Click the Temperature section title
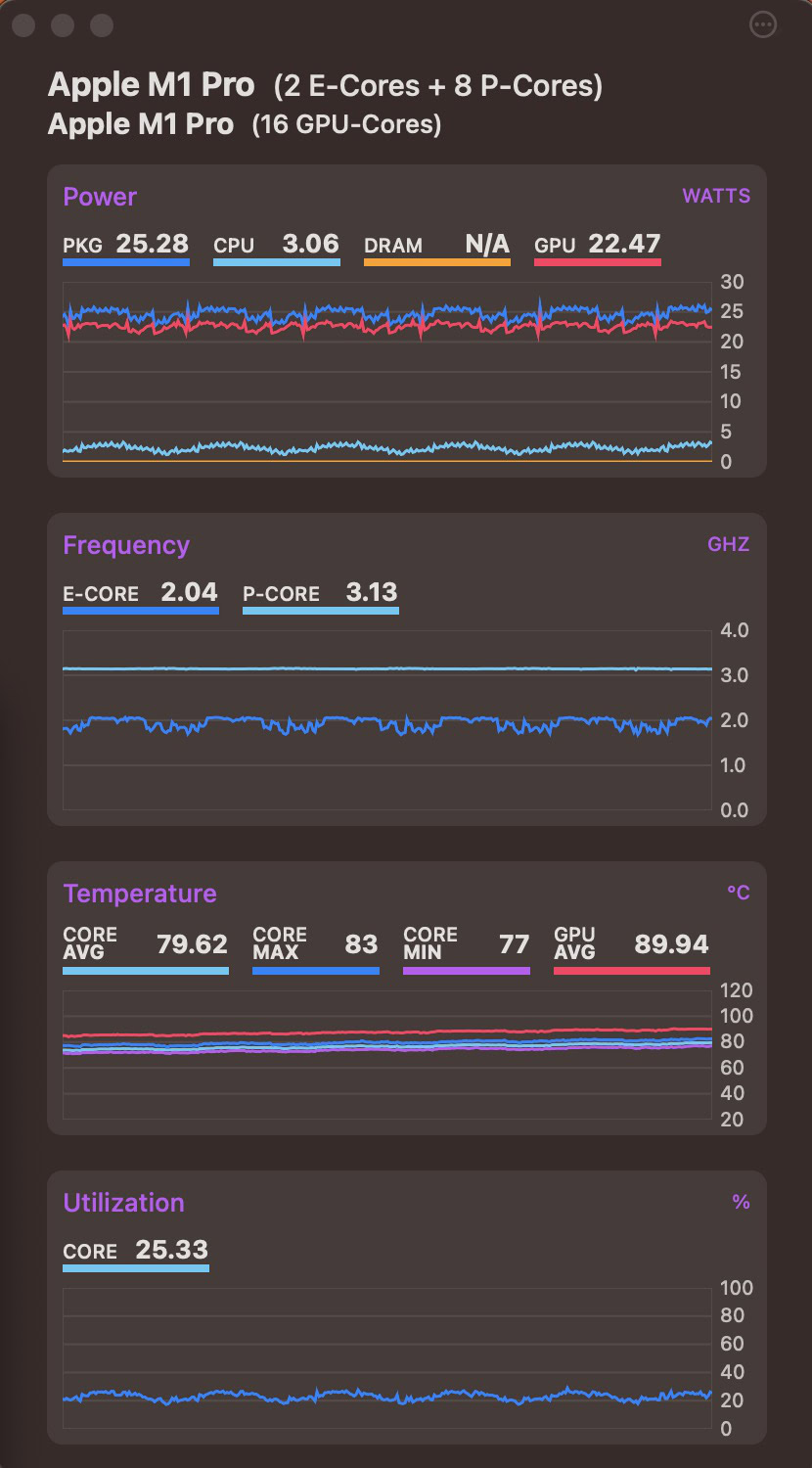Screen dimensions: 812x1468 pyautogui.click(x=140, y=894)
